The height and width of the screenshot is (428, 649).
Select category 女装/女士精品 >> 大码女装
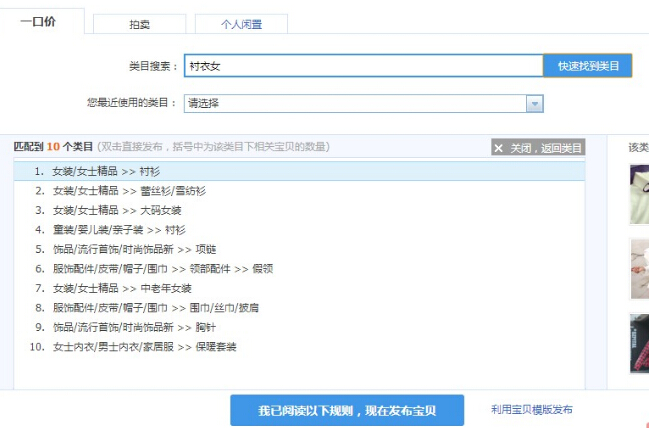[x=117, y=210]
